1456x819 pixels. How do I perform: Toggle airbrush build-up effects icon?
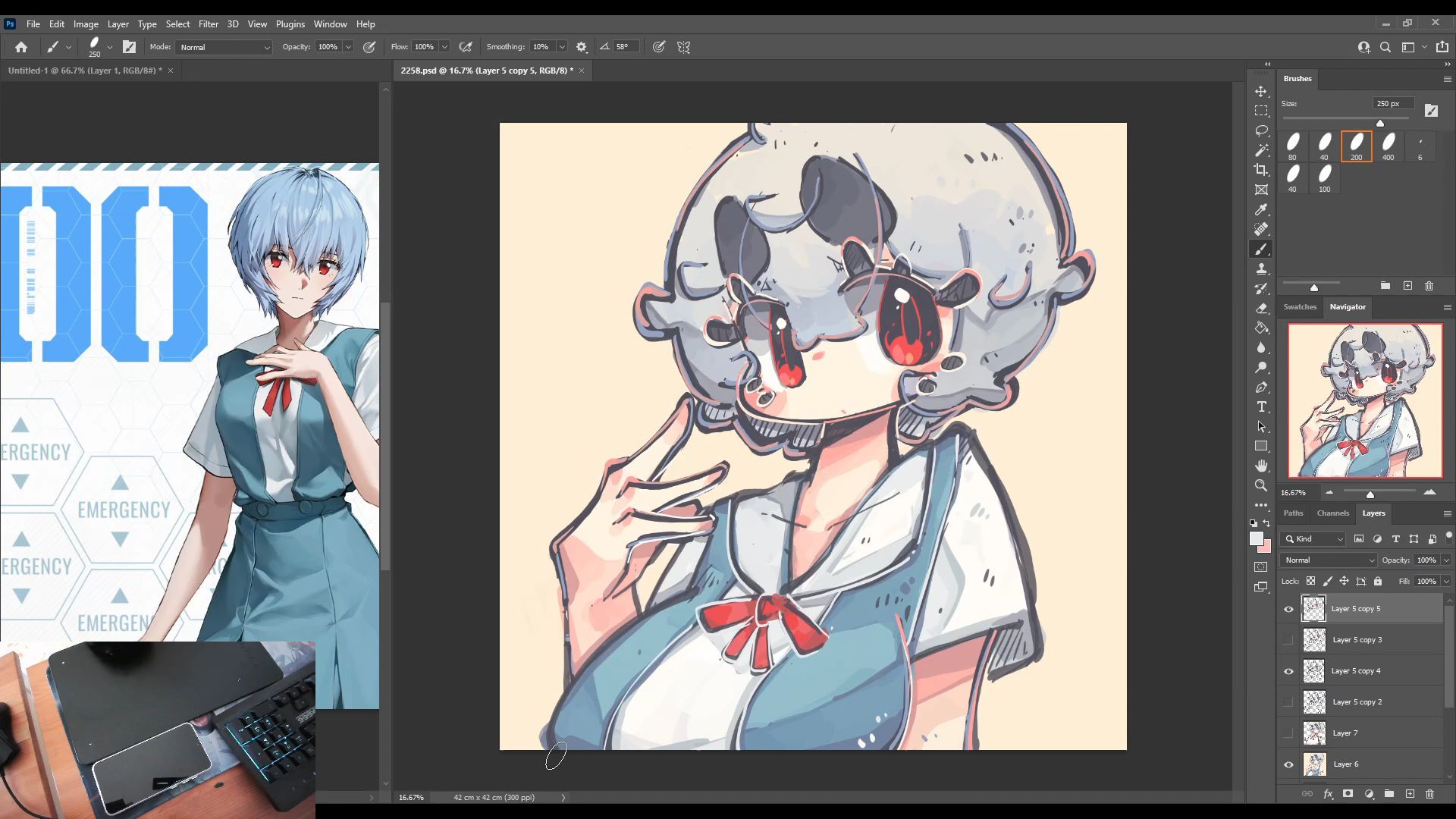click(x=466, y=47)
